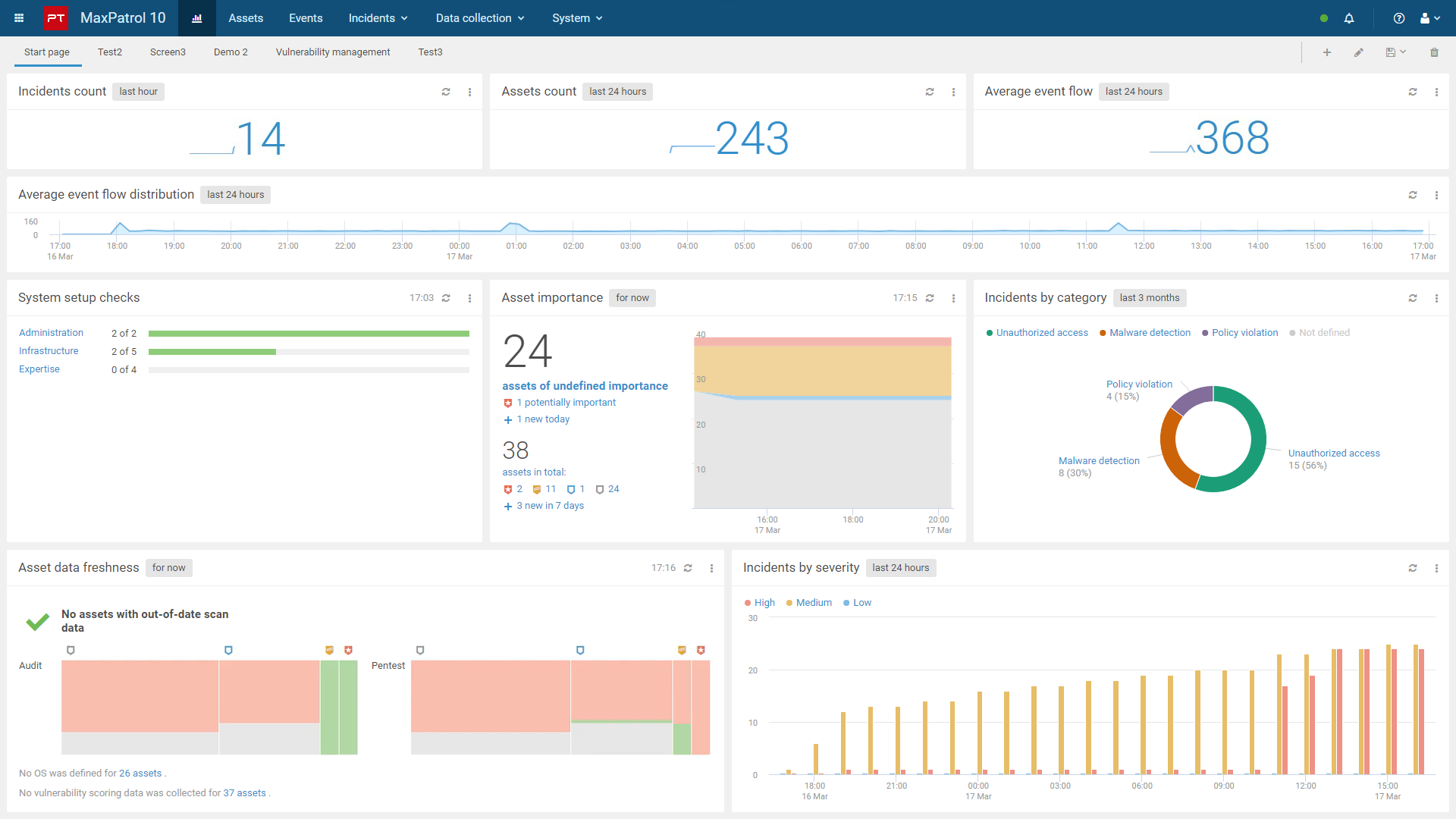Open the Infrastructure setup checks link
1456x819 pixels.
click(49, 351)
